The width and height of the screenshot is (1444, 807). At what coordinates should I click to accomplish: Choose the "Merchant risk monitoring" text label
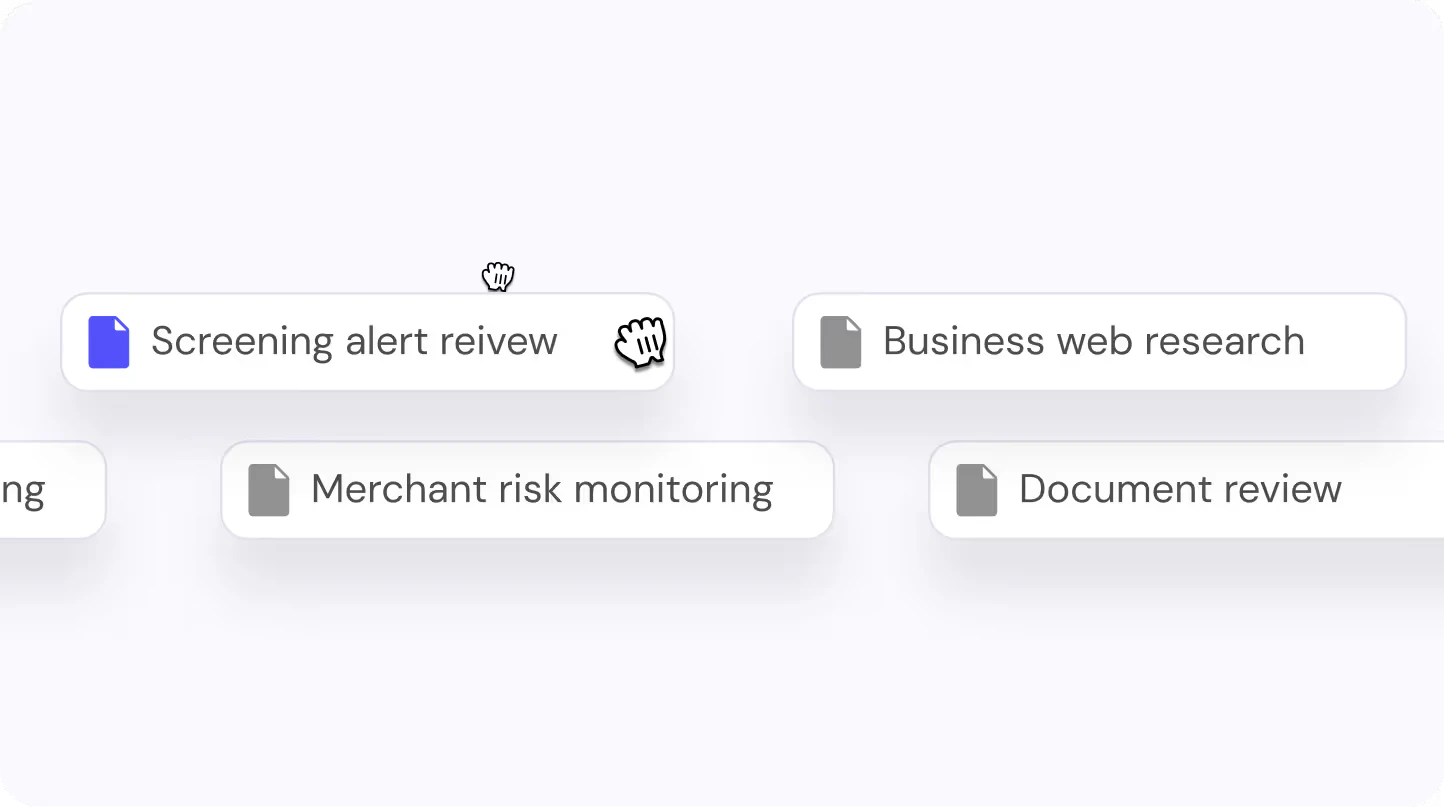542,490
